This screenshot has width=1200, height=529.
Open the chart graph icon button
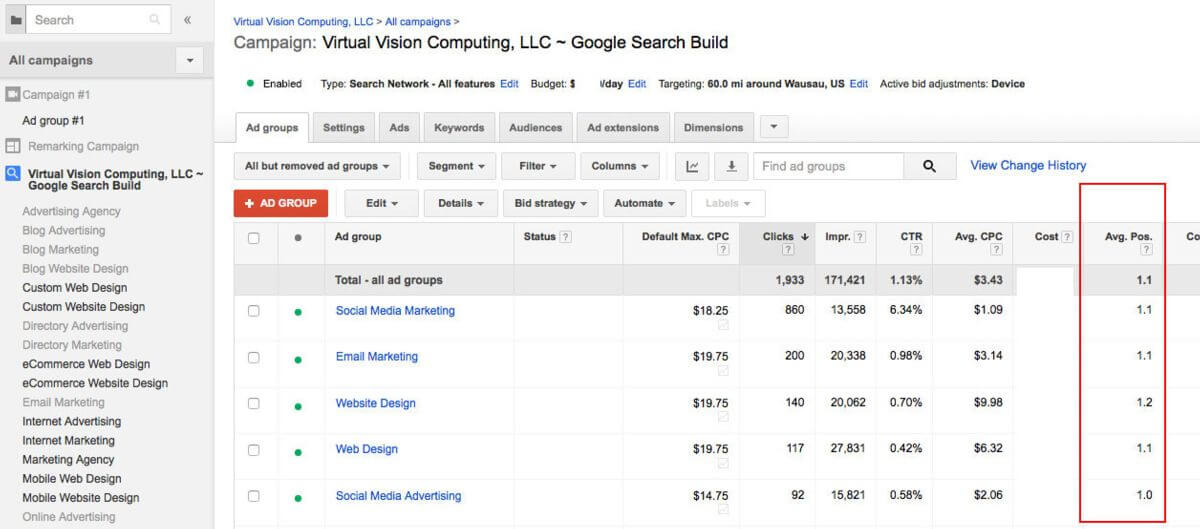(x=693, y=166)
